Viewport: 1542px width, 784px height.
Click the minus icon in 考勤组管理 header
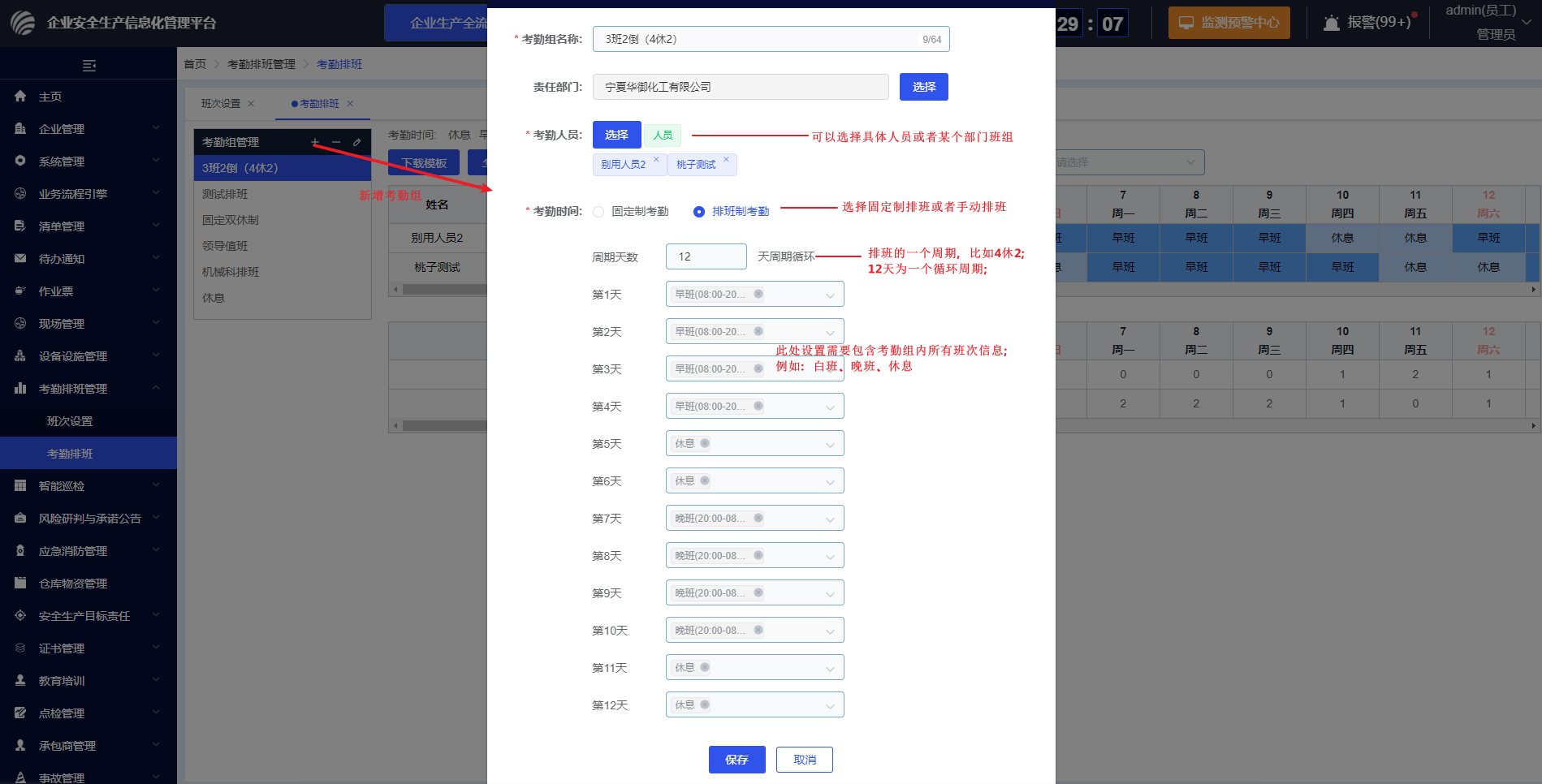pos(336,142)
